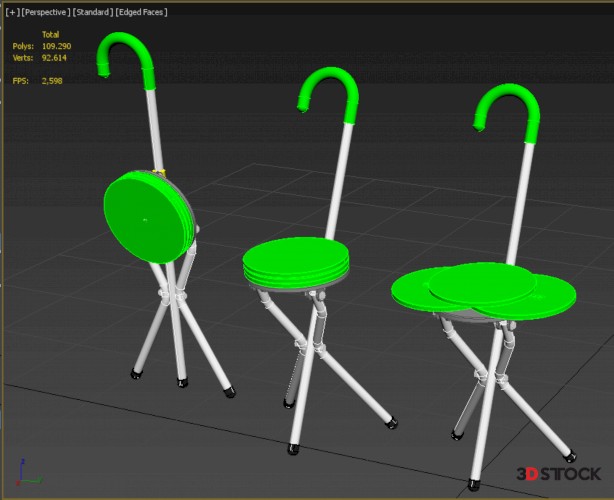This screenshot has height=500, width=614.
Task: Open the [+] viewport general menu
Action: coord(13,12)
